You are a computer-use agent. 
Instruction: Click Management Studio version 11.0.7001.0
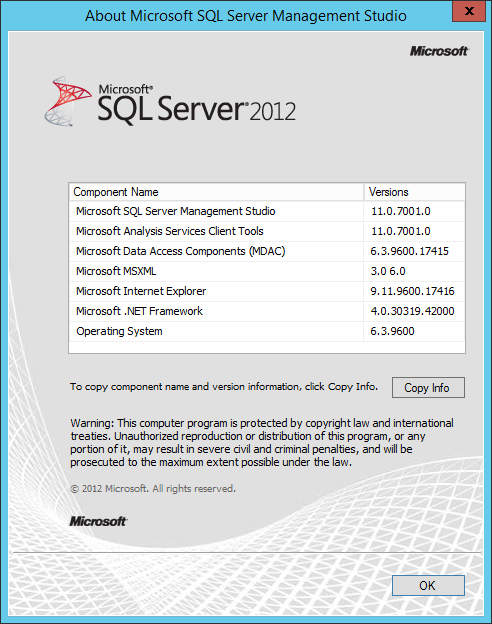coord(401,211)
